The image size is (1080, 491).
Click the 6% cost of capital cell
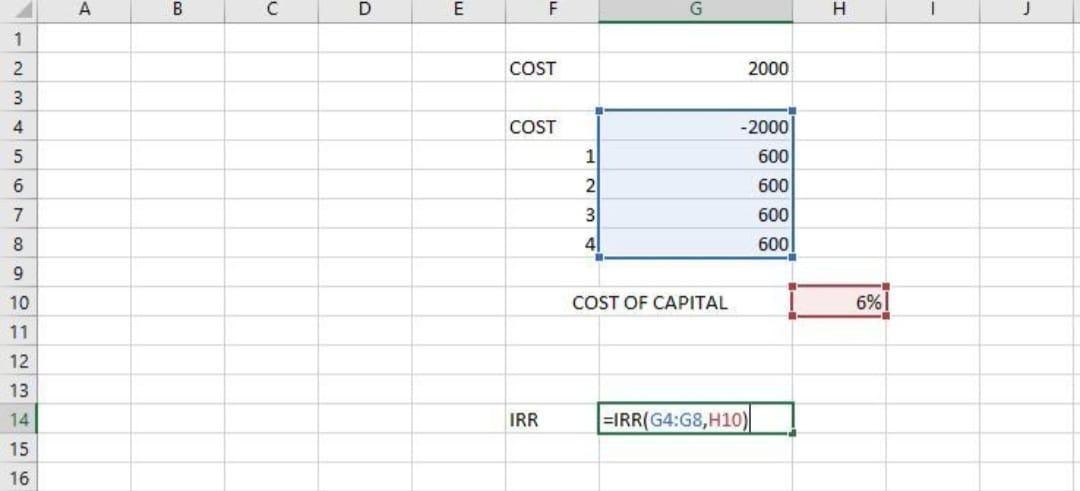tap(839, 302)
